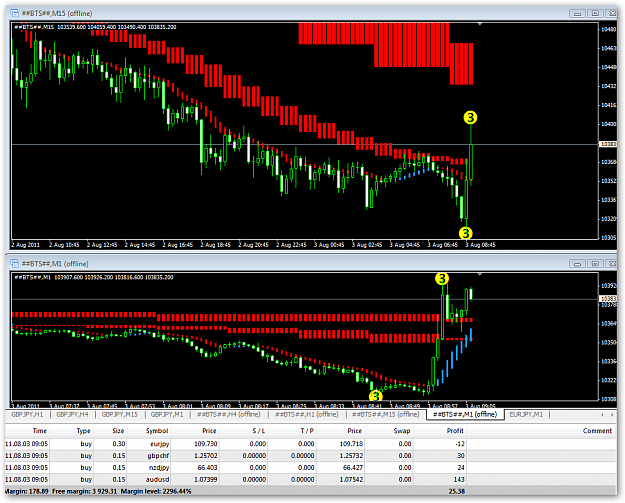Click the bottom yellow 3 marker on M1 chart
Screen dimensions: 625x503
pos(376,396)
